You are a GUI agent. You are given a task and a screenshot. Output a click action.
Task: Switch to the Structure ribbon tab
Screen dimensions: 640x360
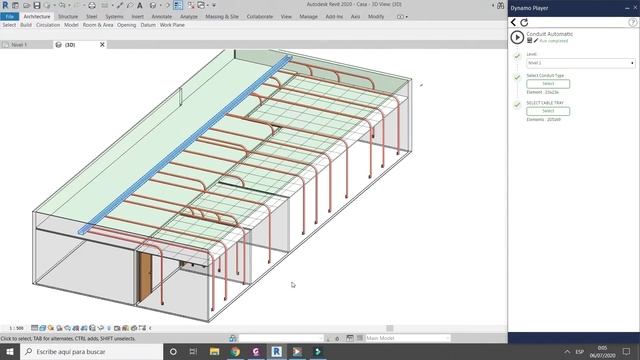[x=68, y=17]
